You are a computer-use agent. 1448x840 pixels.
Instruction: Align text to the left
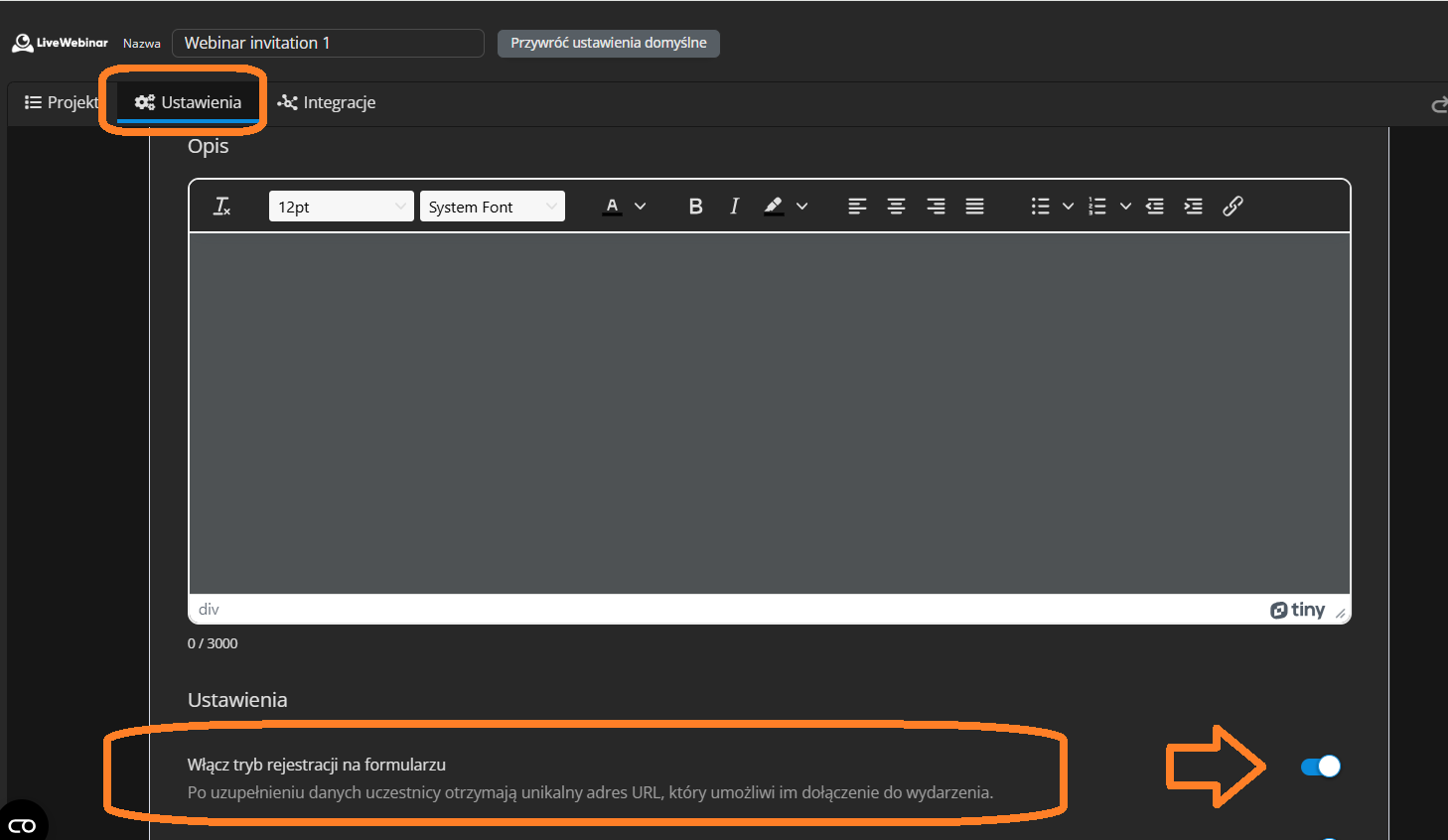pyautogui.click(x=857, y=207)
